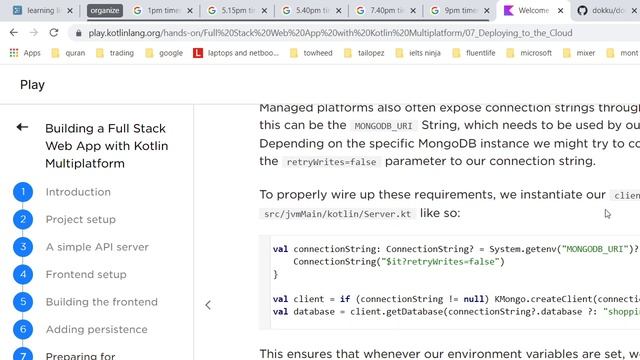Screen dimensions: 640x360
Task: Close the 9pm time tab
Action: click(487, 11)
